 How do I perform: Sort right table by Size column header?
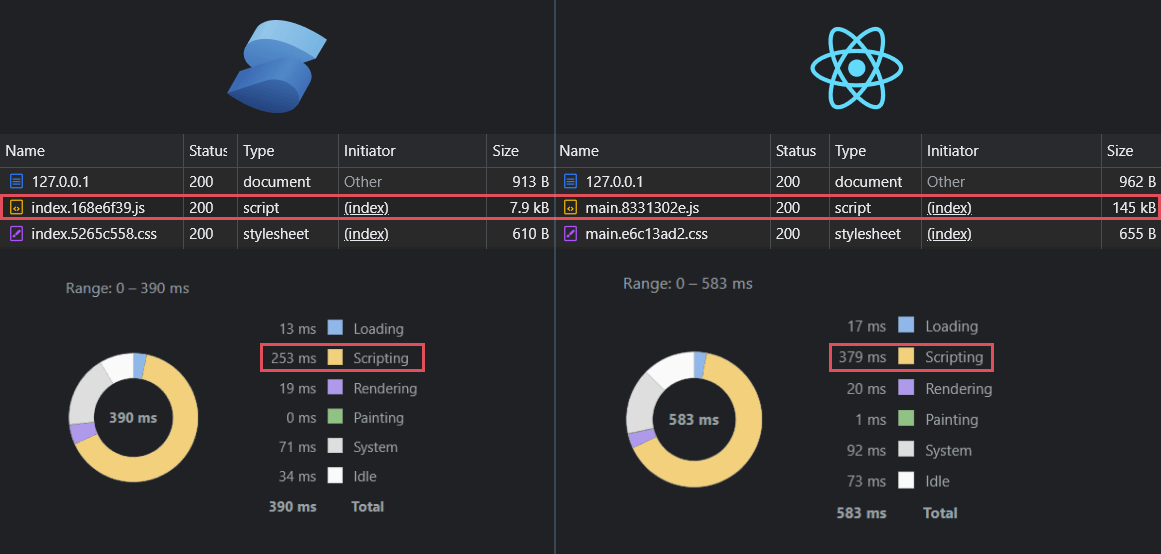pos(1119,151)
